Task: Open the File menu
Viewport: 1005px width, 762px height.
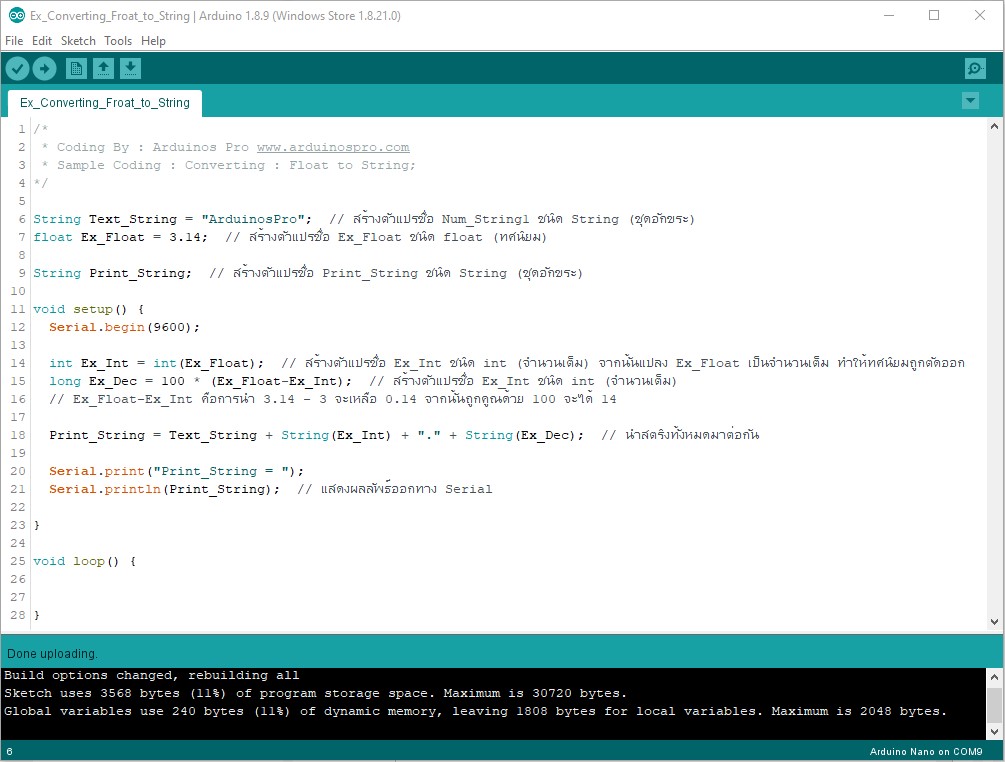Action: [x=14, y=41]
